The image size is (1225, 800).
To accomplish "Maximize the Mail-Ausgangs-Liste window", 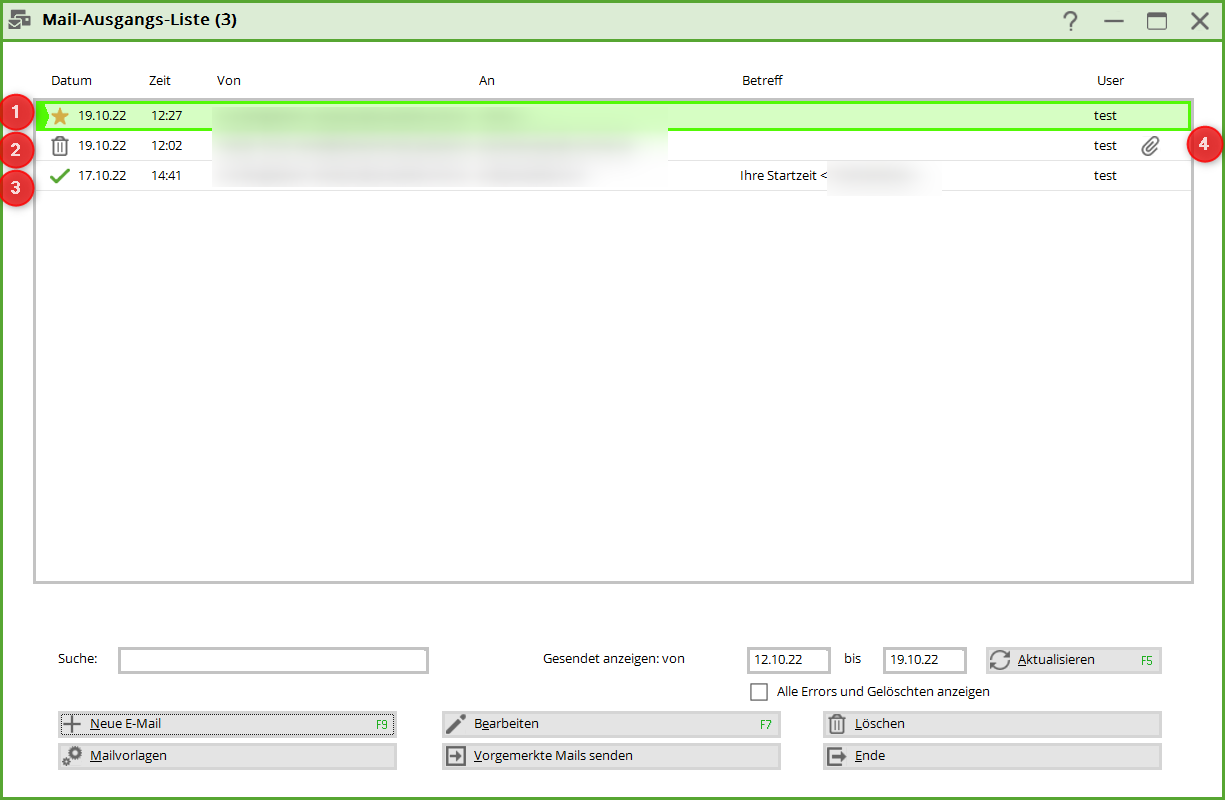I will (x=1157, y=21).
